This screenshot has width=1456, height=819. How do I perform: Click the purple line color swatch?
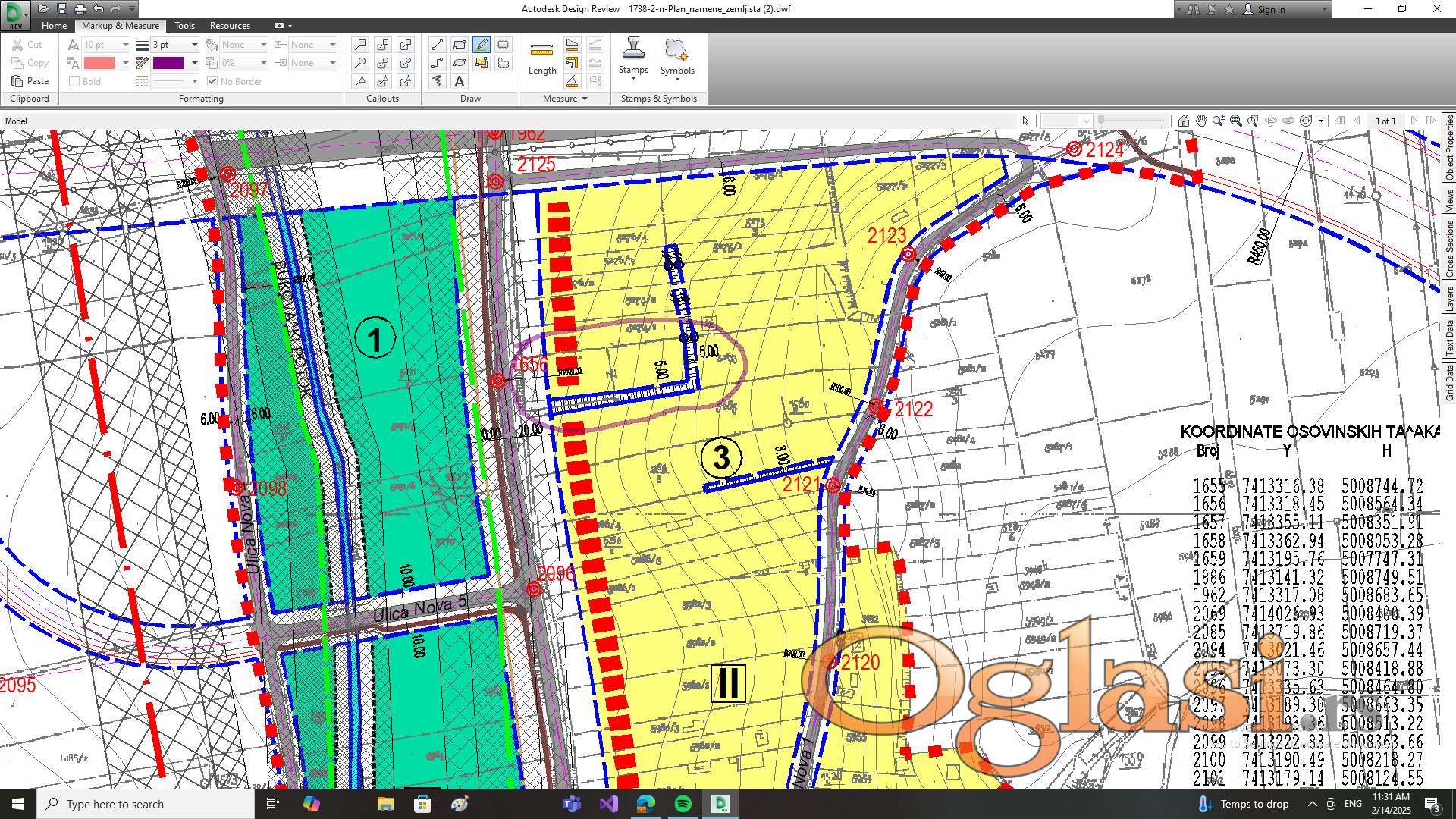[x=168, y=63]
